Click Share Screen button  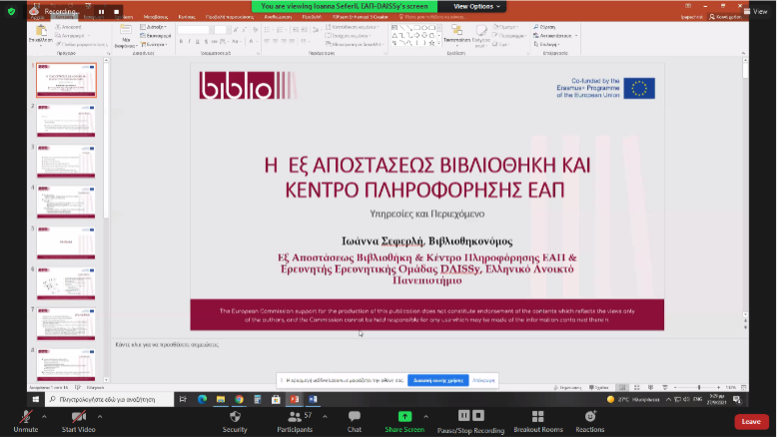click(405, 423)
